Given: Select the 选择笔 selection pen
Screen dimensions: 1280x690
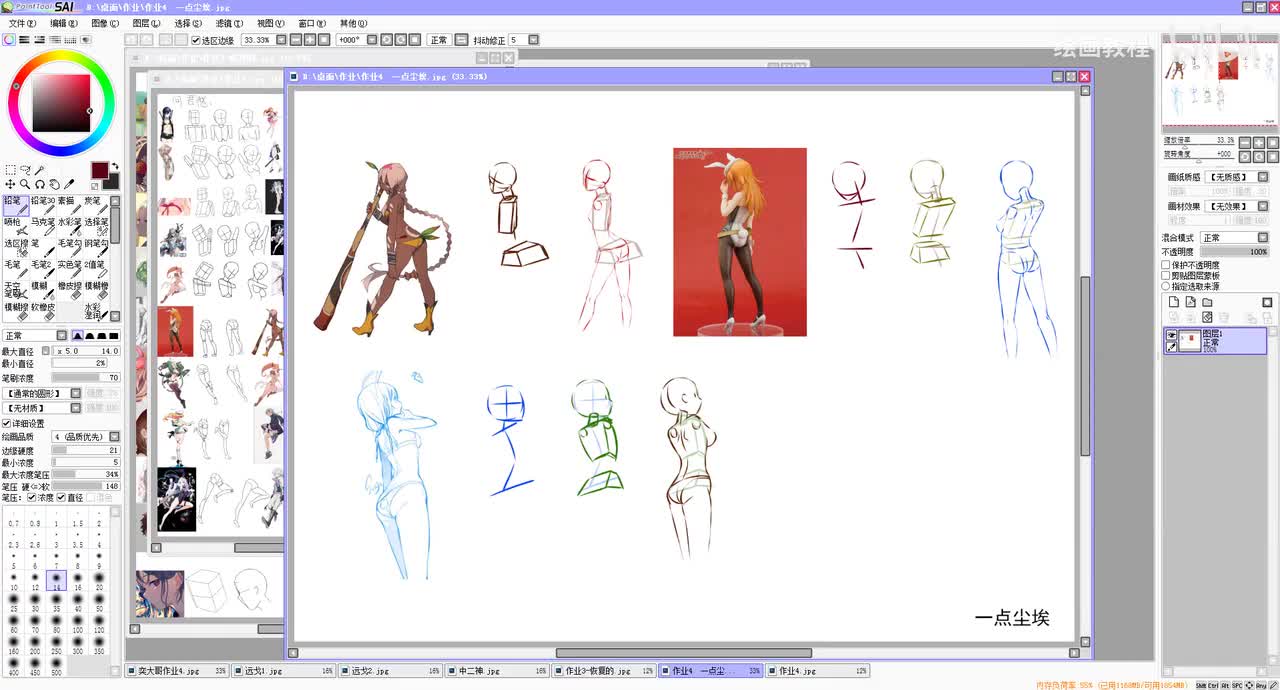Looking at the screenshot, I should [97, 228].
